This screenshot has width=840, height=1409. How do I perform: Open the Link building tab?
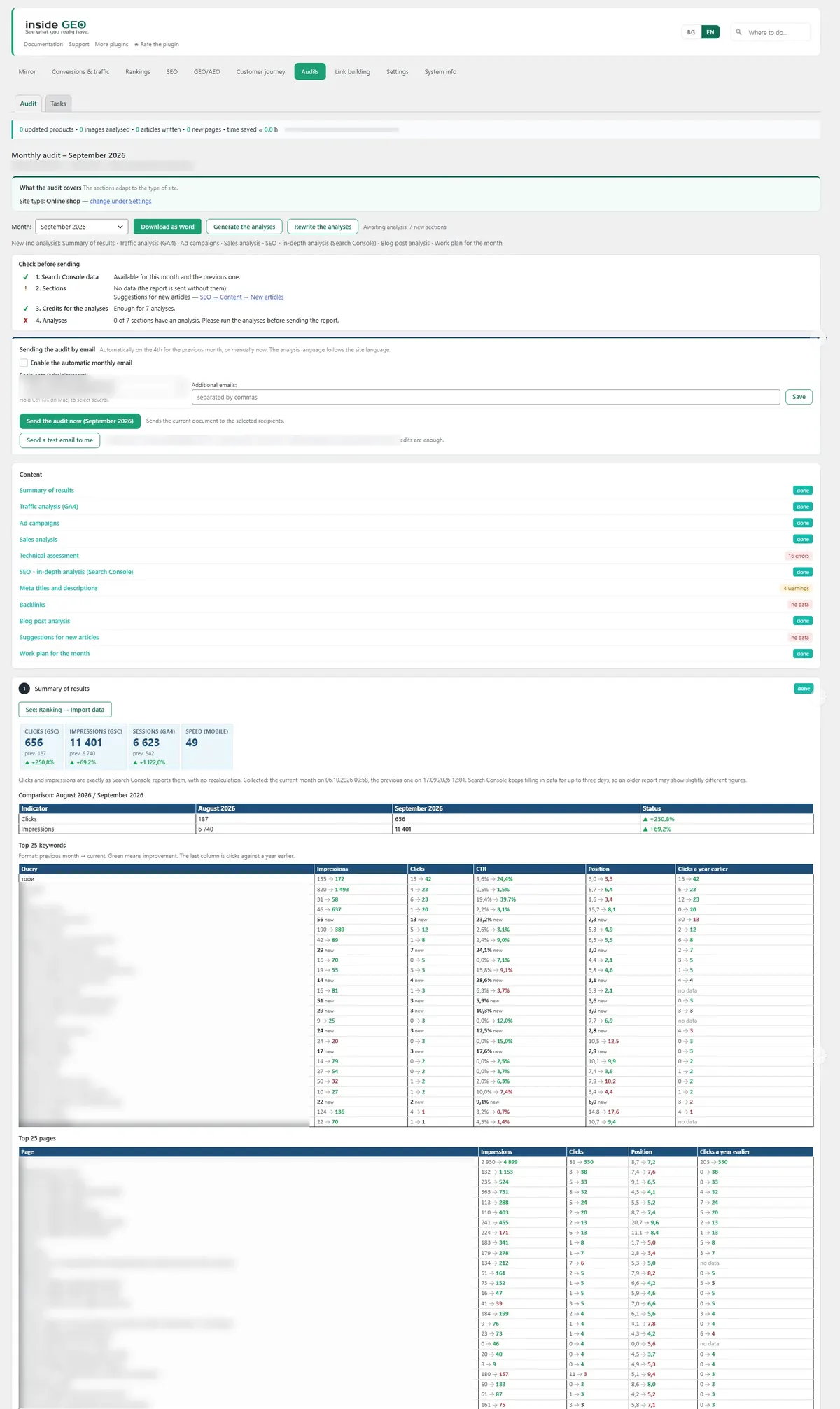pyautogui.click(x=353, y=72)
